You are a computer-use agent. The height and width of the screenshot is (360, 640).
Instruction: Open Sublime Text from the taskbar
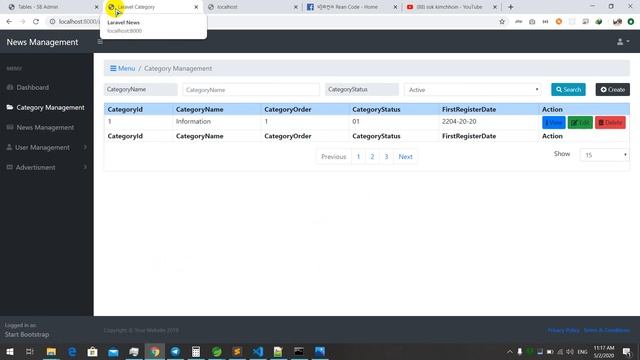point(237,351)
